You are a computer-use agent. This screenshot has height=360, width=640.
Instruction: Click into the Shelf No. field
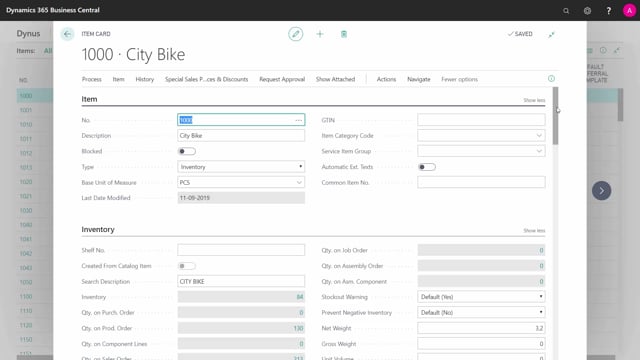[241, 250]
